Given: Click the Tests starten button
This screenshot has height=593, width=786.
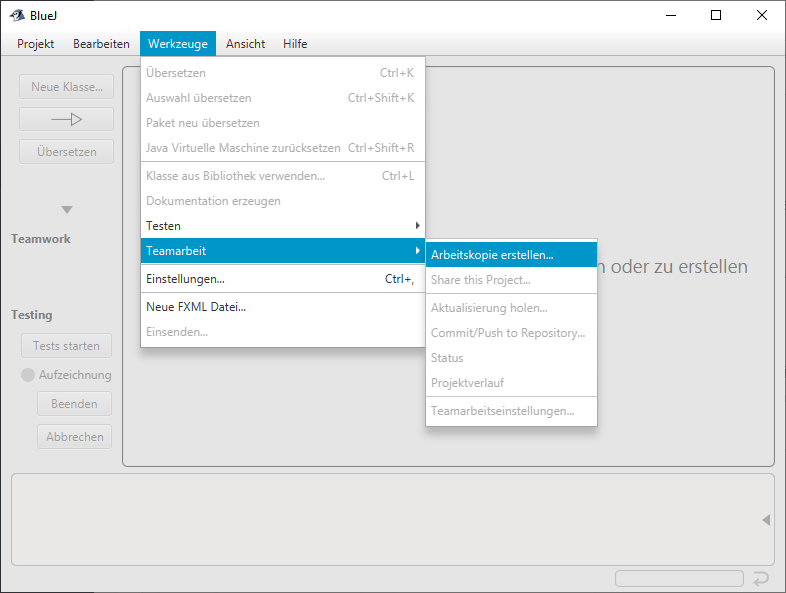Looking at the screenshot, I should [67, 346].
